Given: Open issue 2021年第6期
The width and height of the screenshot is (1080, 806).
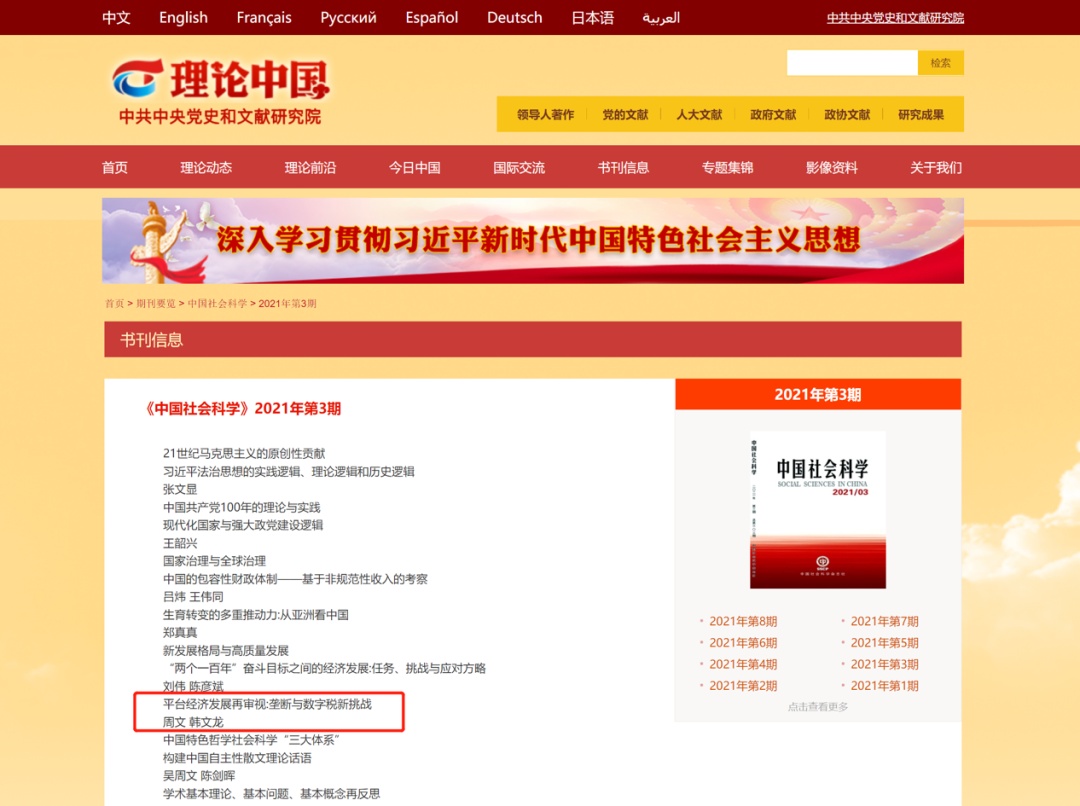Looking at the screenshot, I should coord(743,643).
